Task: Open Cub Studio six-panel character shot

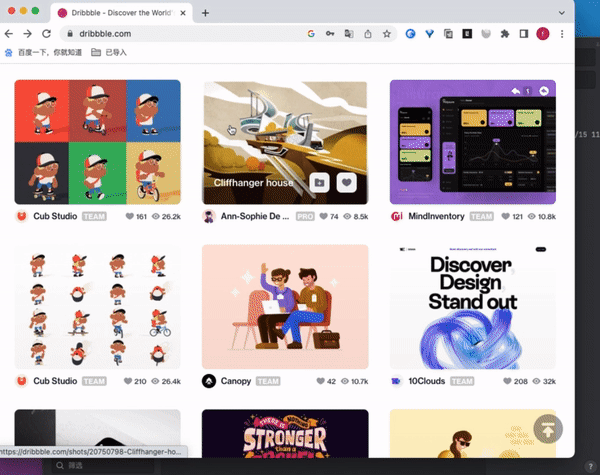Action: pos(98,142)
